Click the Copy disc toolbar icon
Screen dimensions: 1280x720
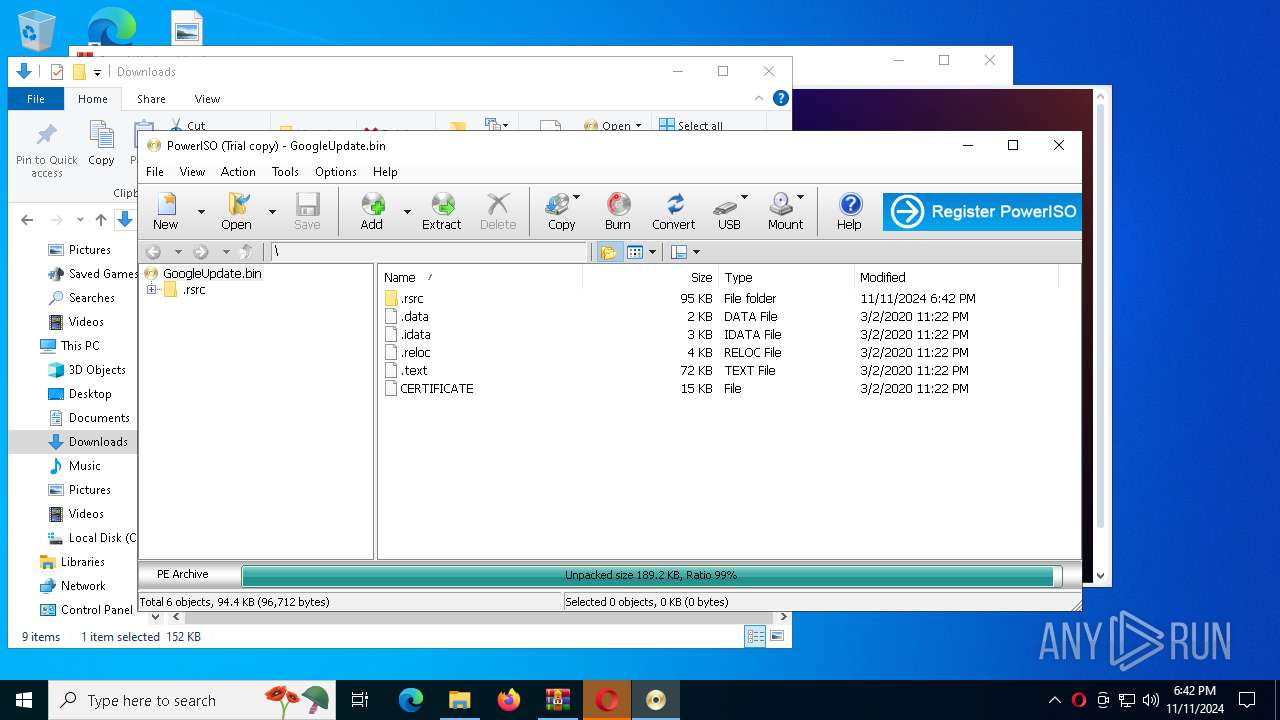pyautogui.click(x=560, y=212)
